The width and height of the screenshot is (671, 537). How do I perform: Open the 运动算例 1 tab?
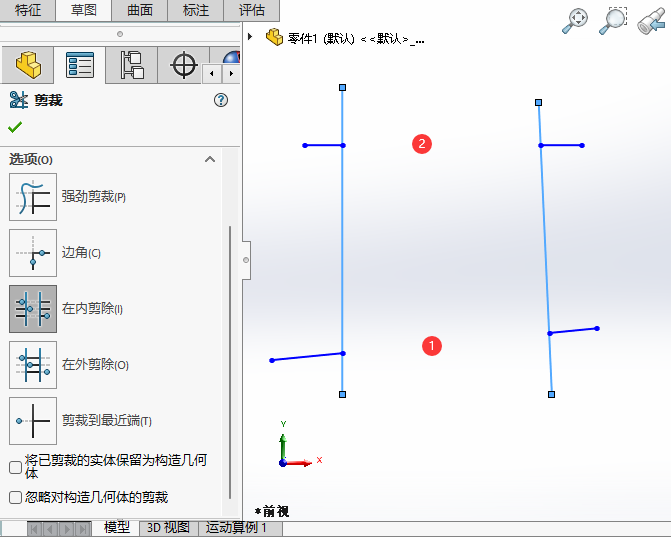pos(237,528)
